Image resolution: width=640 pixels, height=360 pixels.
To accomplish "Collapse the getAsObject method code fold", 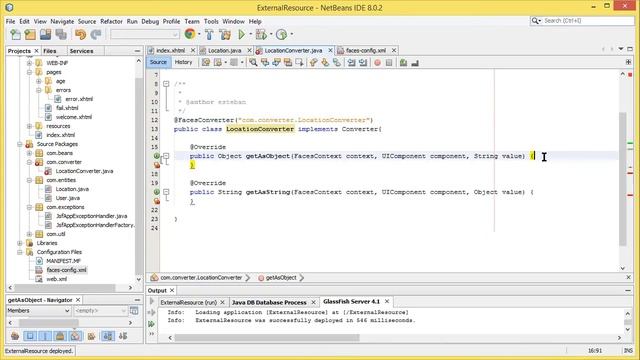I will coord(166,156).
